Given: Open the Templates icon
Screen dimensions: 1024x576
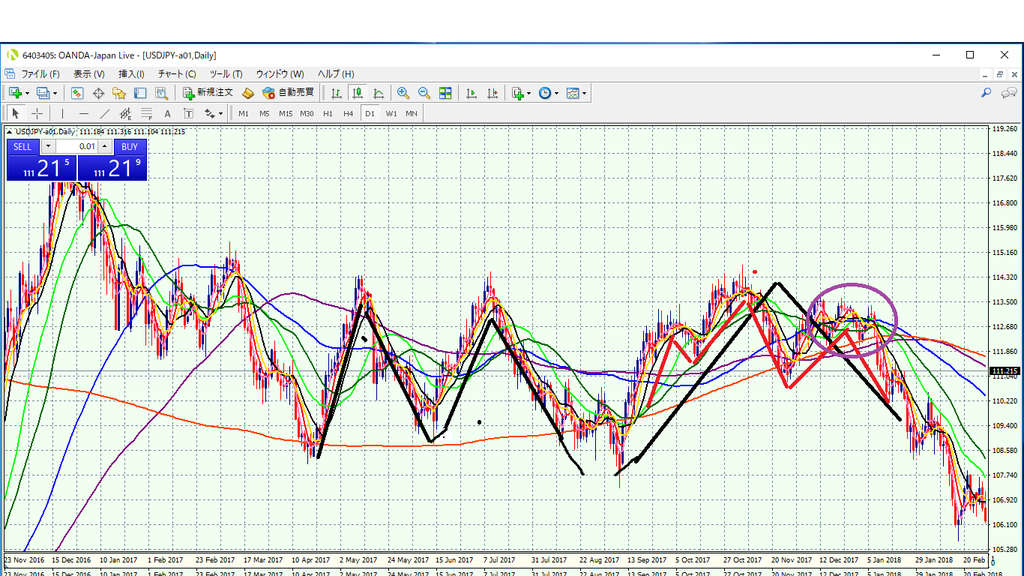Looking at the screenshot, I should pyautogui.click(x=573, y=93).
